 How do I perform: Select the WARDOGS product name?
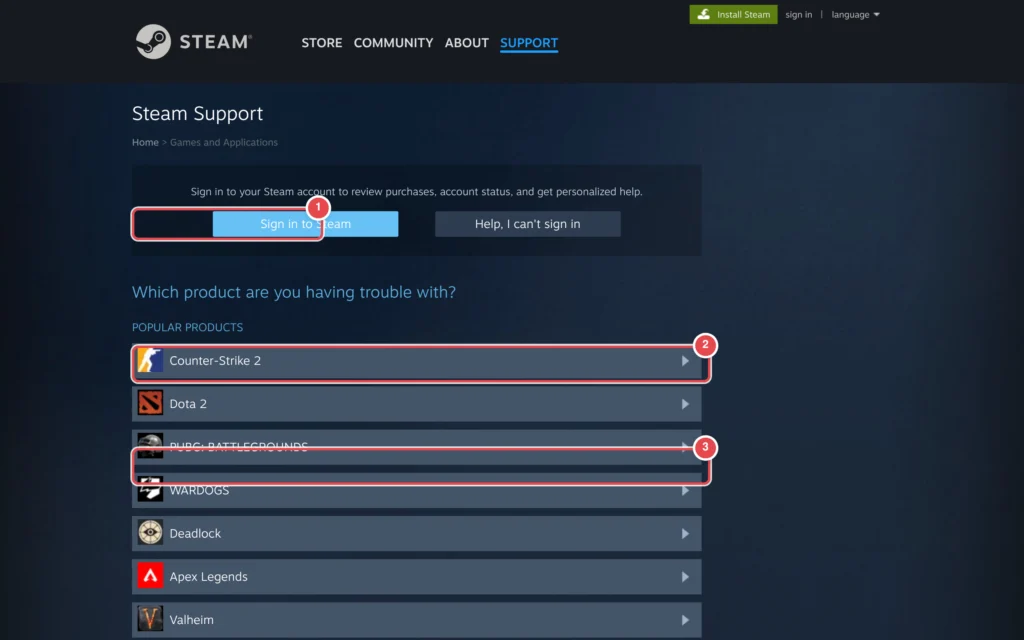pyautogui.click(x=199, y=490)
